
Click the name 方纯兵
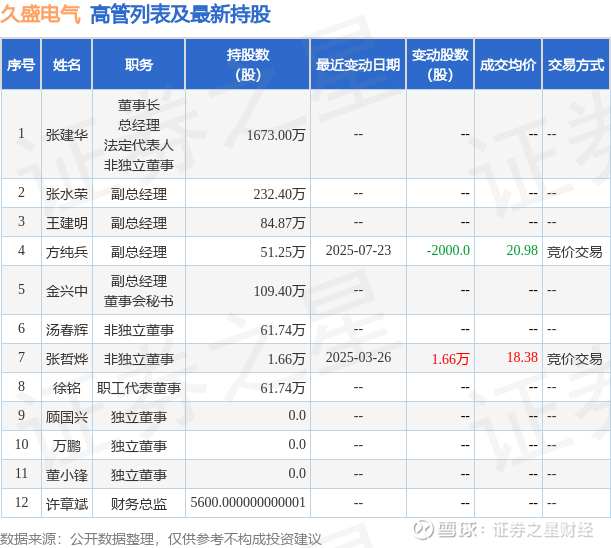click(67, 252)
